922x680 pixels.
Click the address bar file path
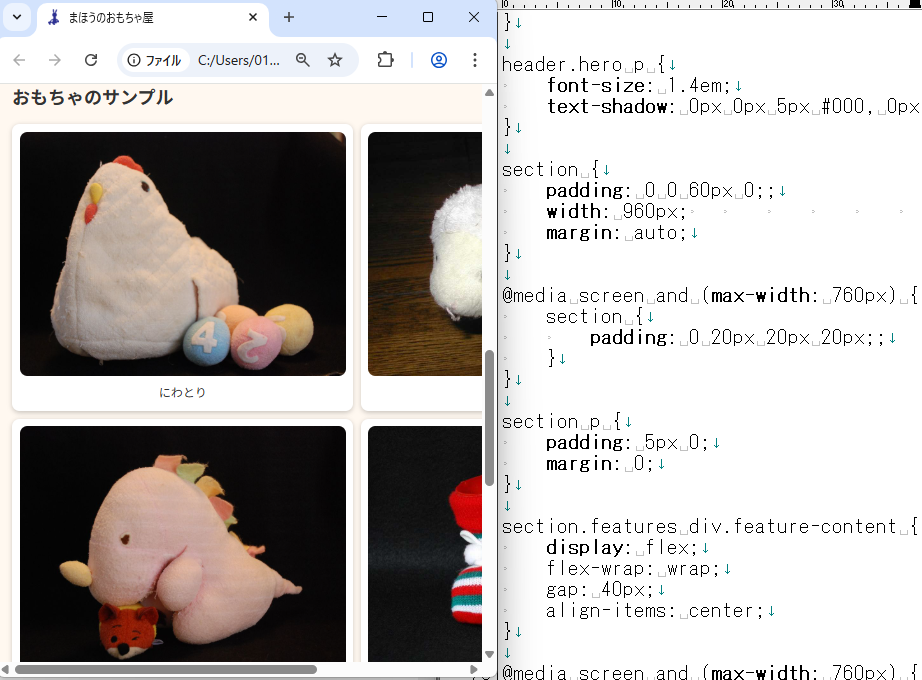(239, 60)
